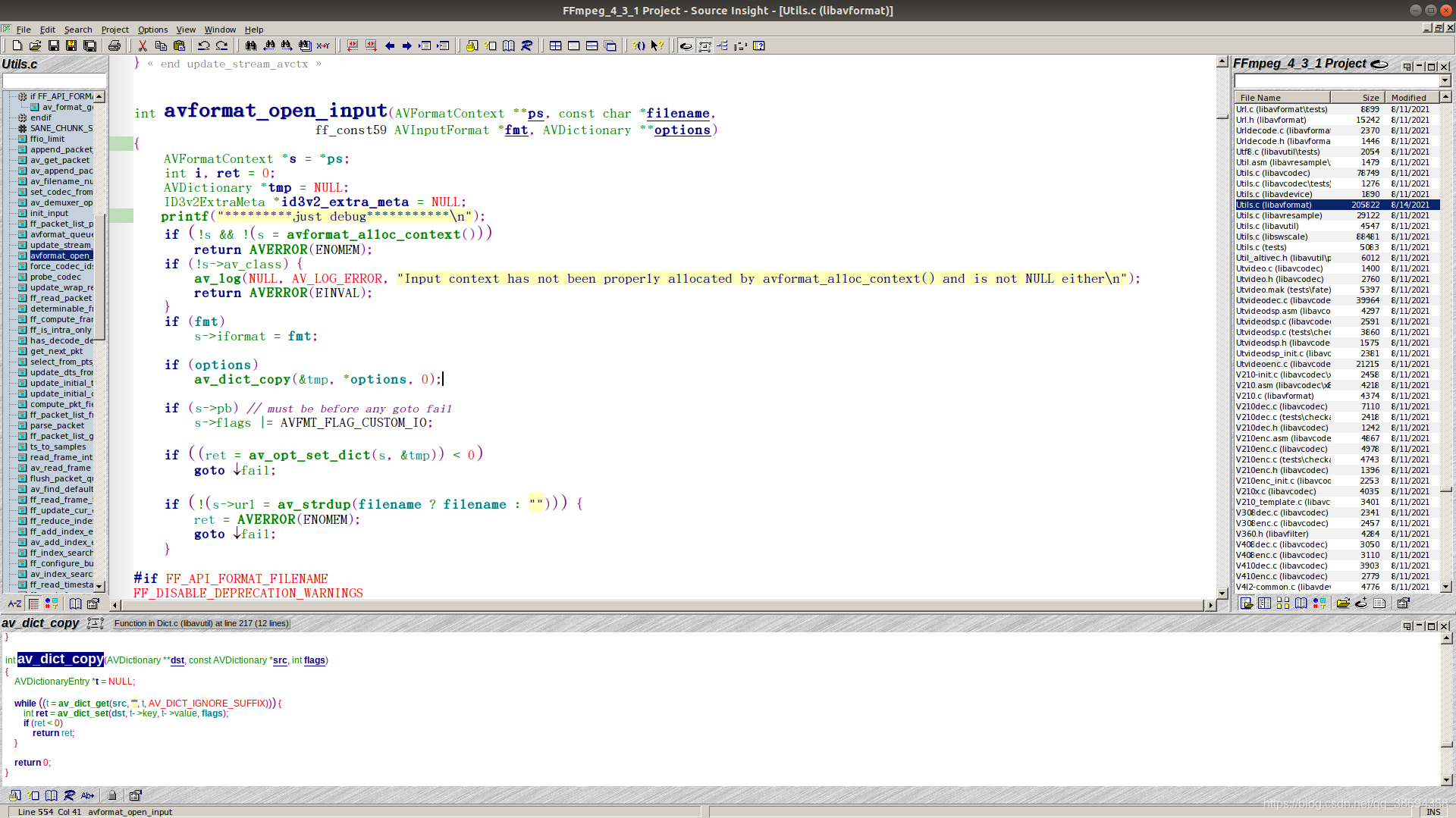Image resolution: width=1456 pixels, height=818 pixels.
Task: Click the symbol list vertical scrollbar
Action: click(99, 341)
